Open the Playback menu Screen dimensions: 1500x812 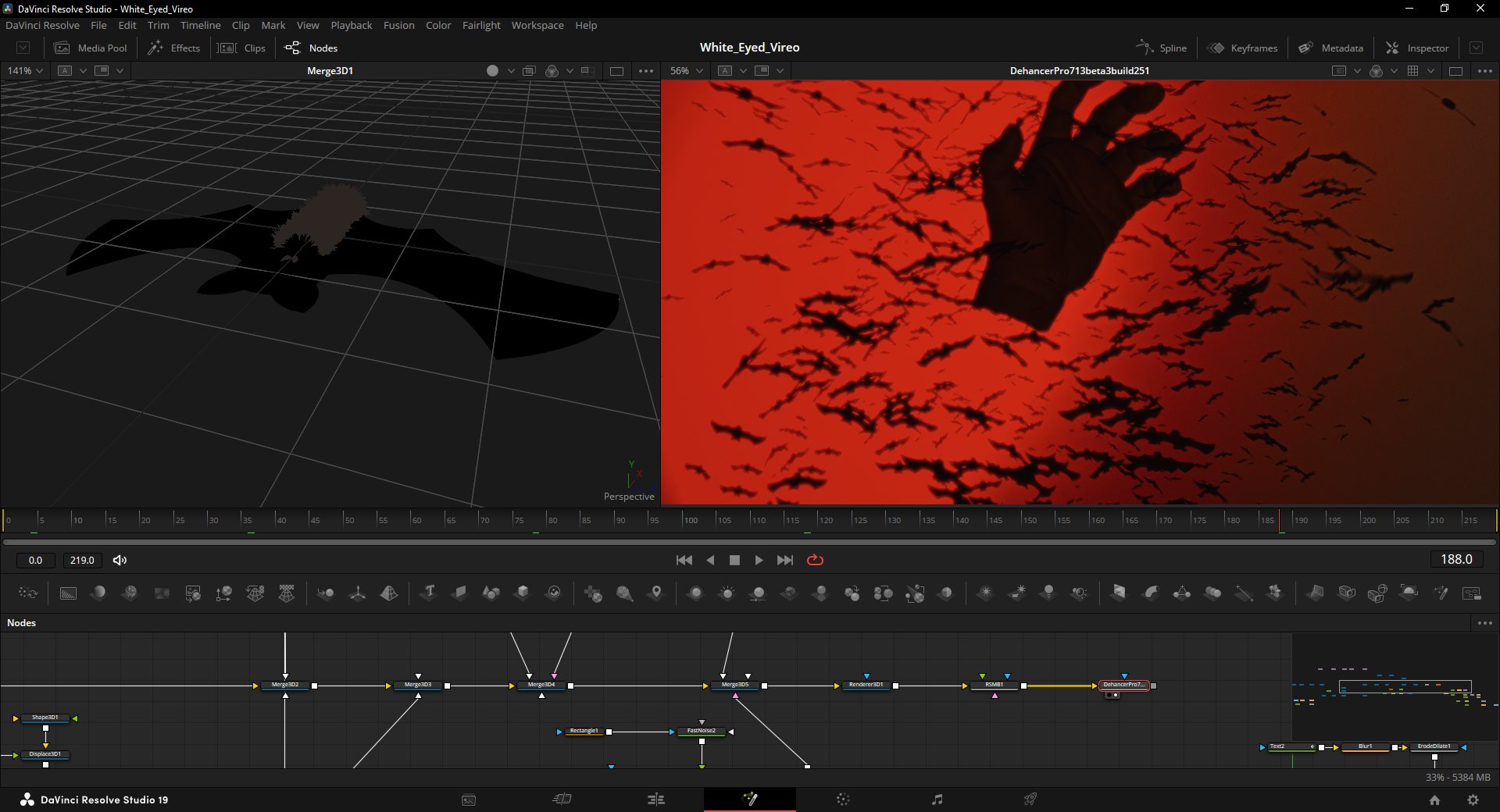pyautogui.click(x=351, y=25)
